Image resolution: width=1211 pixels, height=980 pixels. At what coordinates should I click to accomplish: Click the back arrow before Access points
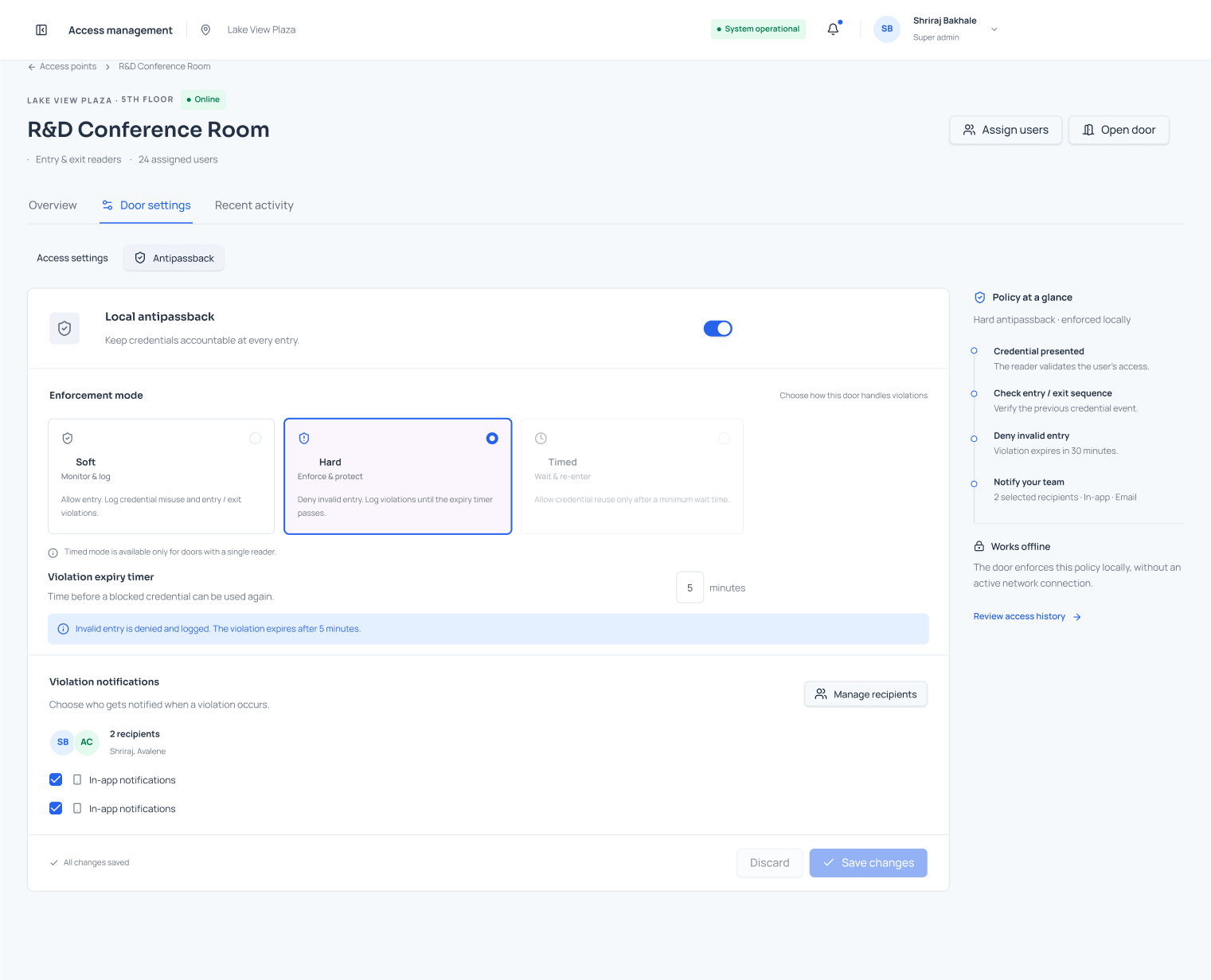[32, 67]
